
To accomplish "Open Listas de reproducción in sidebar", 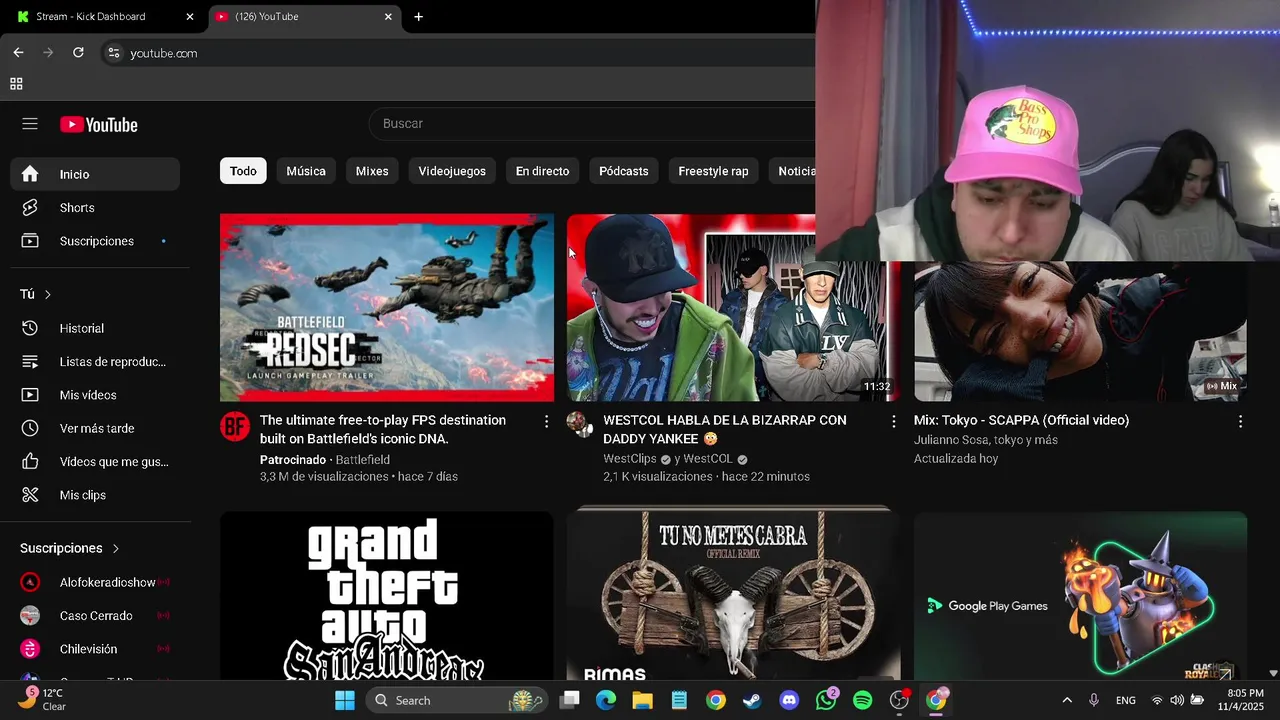I will pyautogui.click(x=95, y=362).
